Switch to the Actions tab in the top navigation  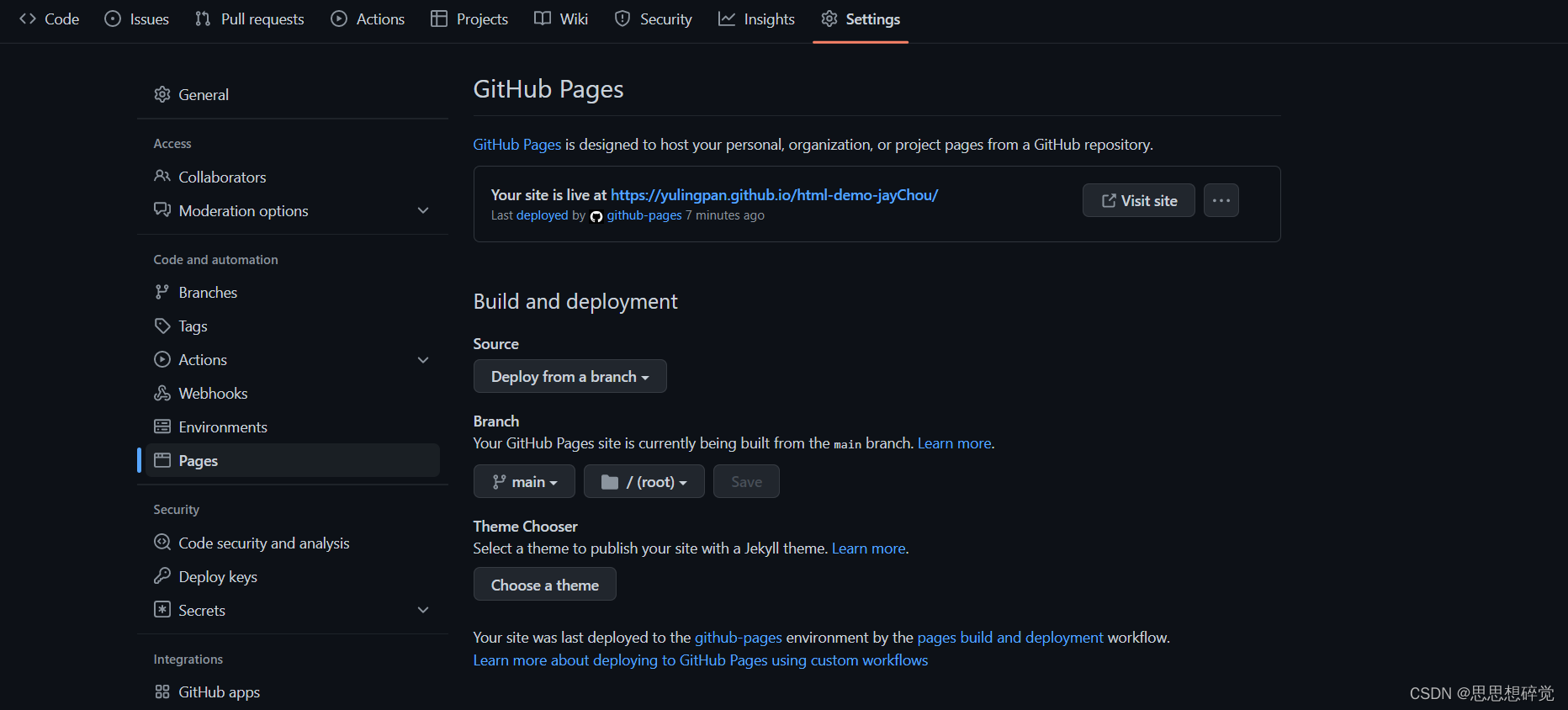368,19
